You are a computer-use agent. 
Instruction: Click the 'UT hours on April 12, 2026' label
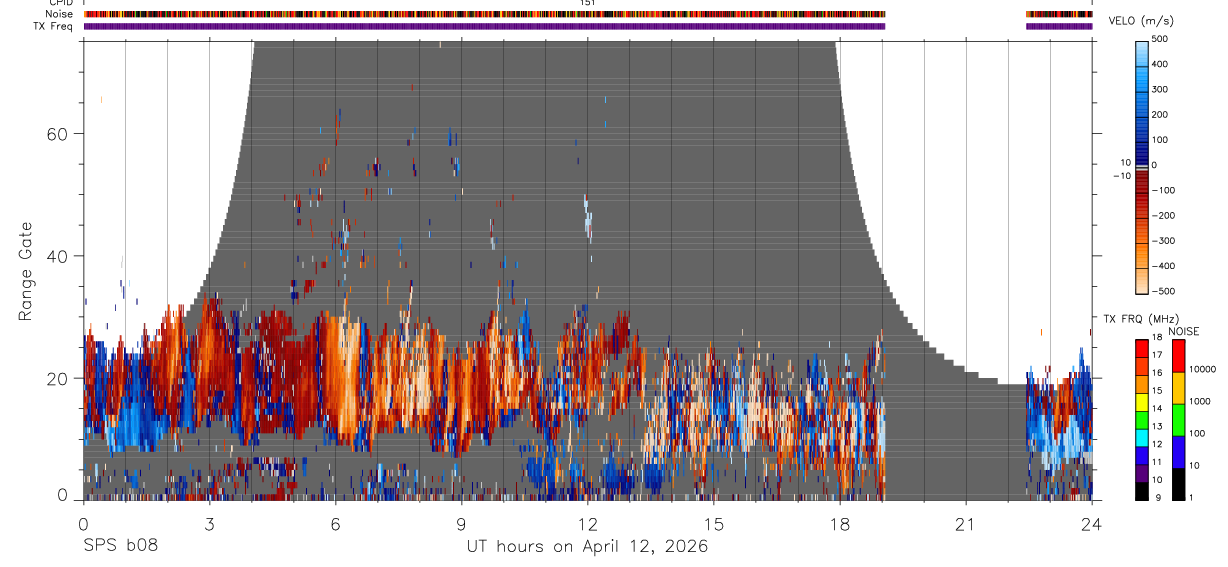(x=587, y=546)
